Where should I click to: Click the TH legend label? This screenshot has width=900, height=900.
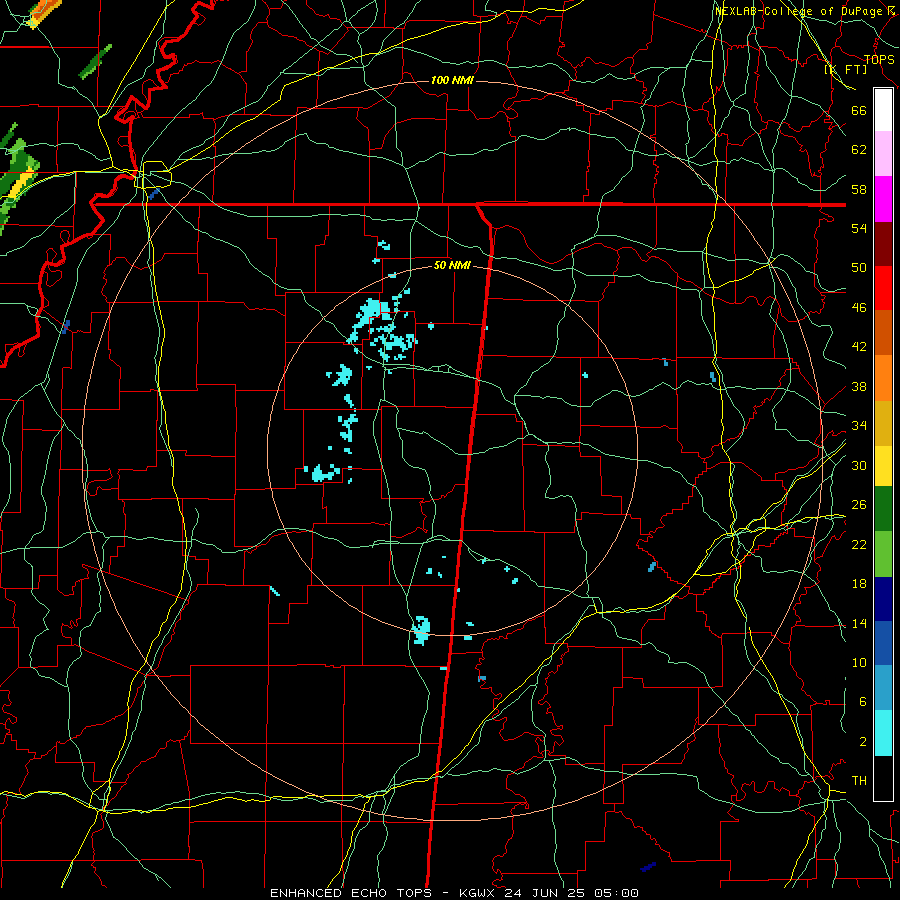pyautogui.click(x=859, y=781)
